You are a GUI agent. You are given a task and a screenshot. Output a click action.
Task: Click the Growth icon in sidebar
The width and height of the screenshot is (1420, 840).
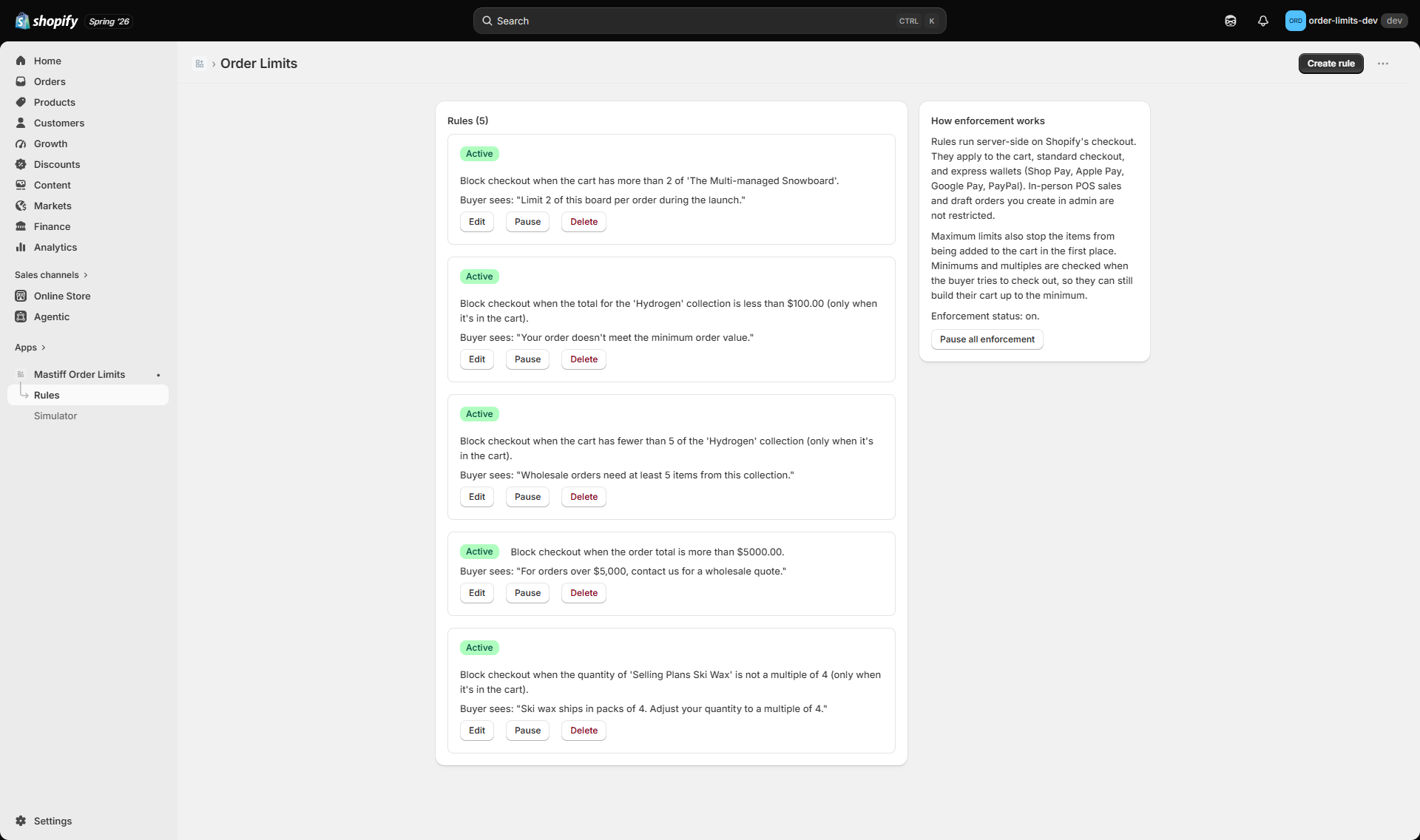(21, 143)
